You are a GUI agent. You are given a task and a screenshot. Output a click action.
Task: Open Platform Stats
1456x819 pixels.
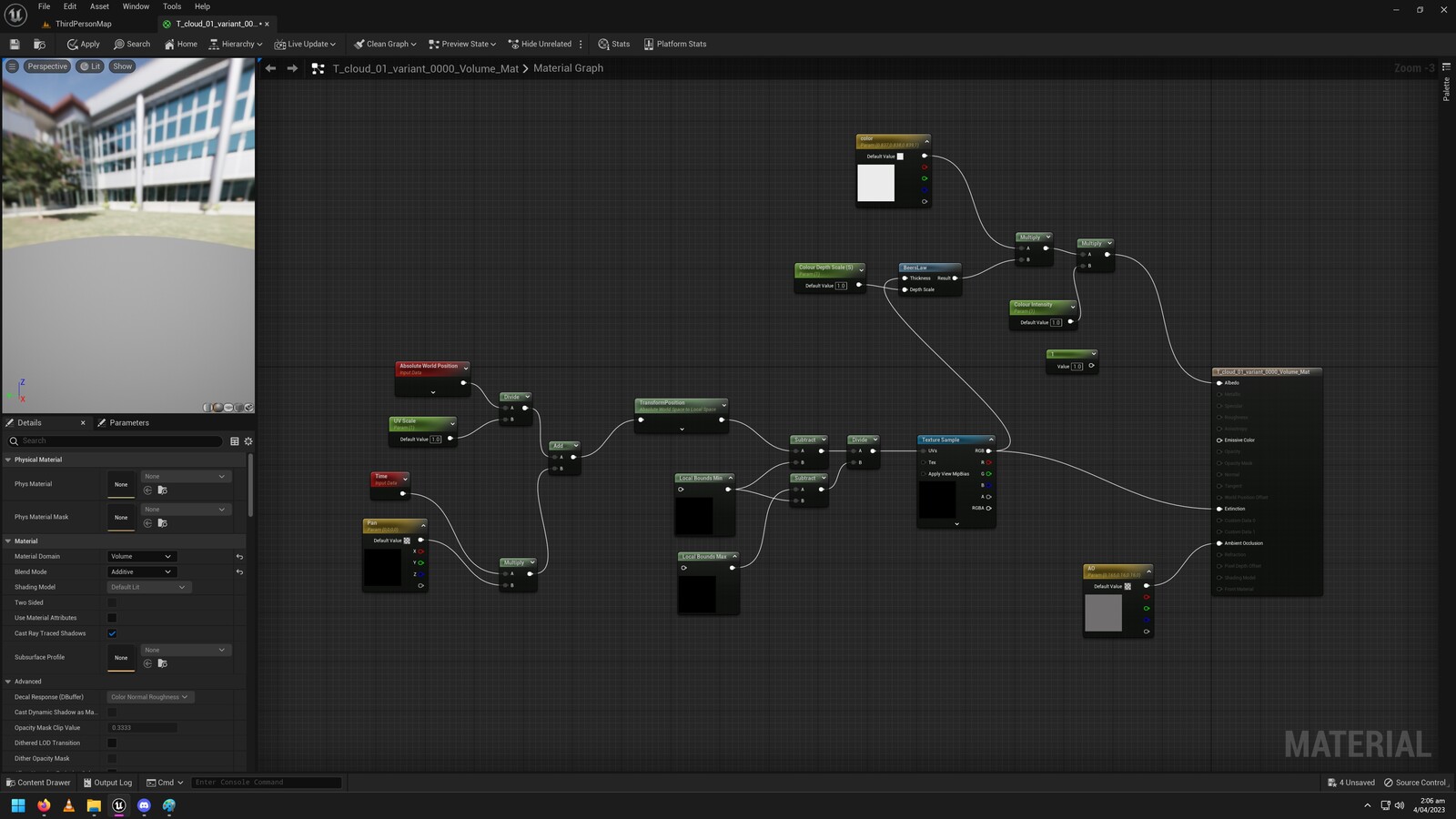676,44
